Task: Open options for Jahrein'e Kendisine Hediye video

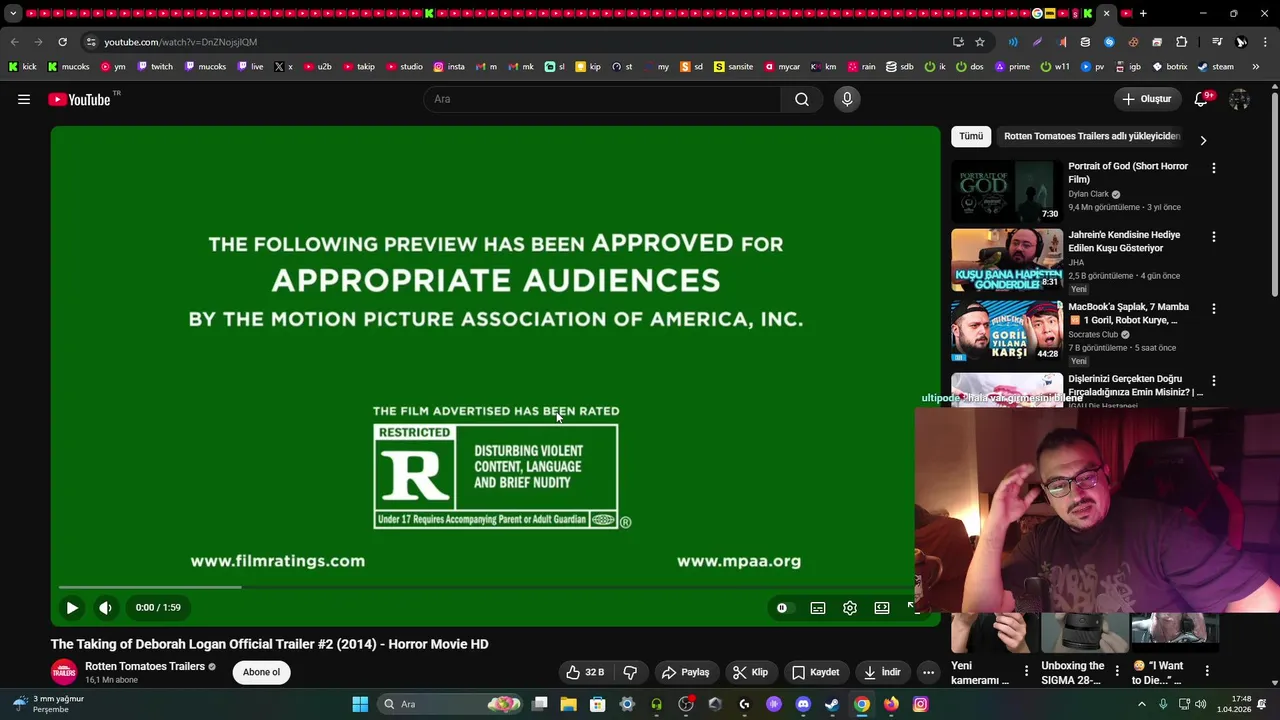Action: point(1214,237)
